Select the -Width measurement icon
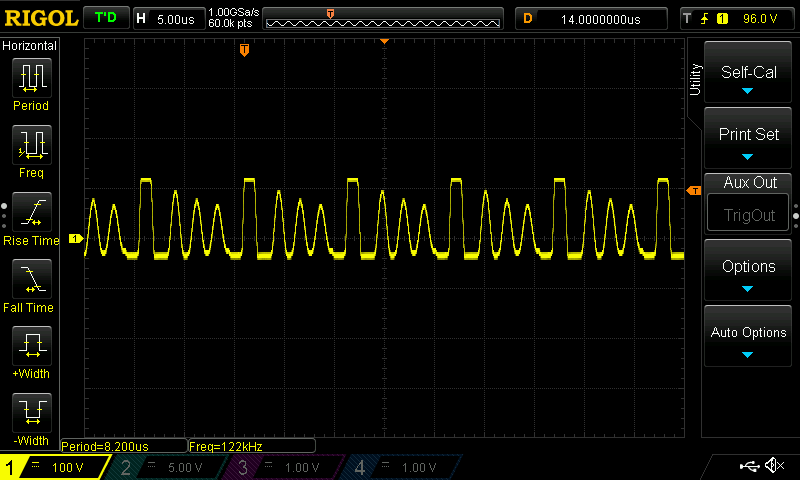Screen dimensions: 800x480 [32, 412]
